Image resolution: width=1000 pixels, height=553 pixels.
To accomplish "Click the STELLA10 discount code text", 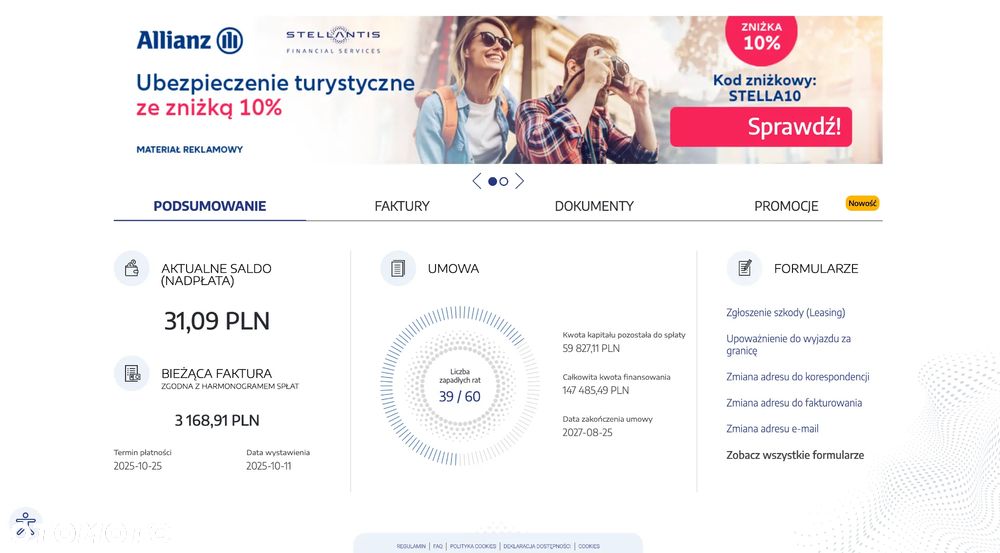I will pyautogui.click(x=765, y=96).
